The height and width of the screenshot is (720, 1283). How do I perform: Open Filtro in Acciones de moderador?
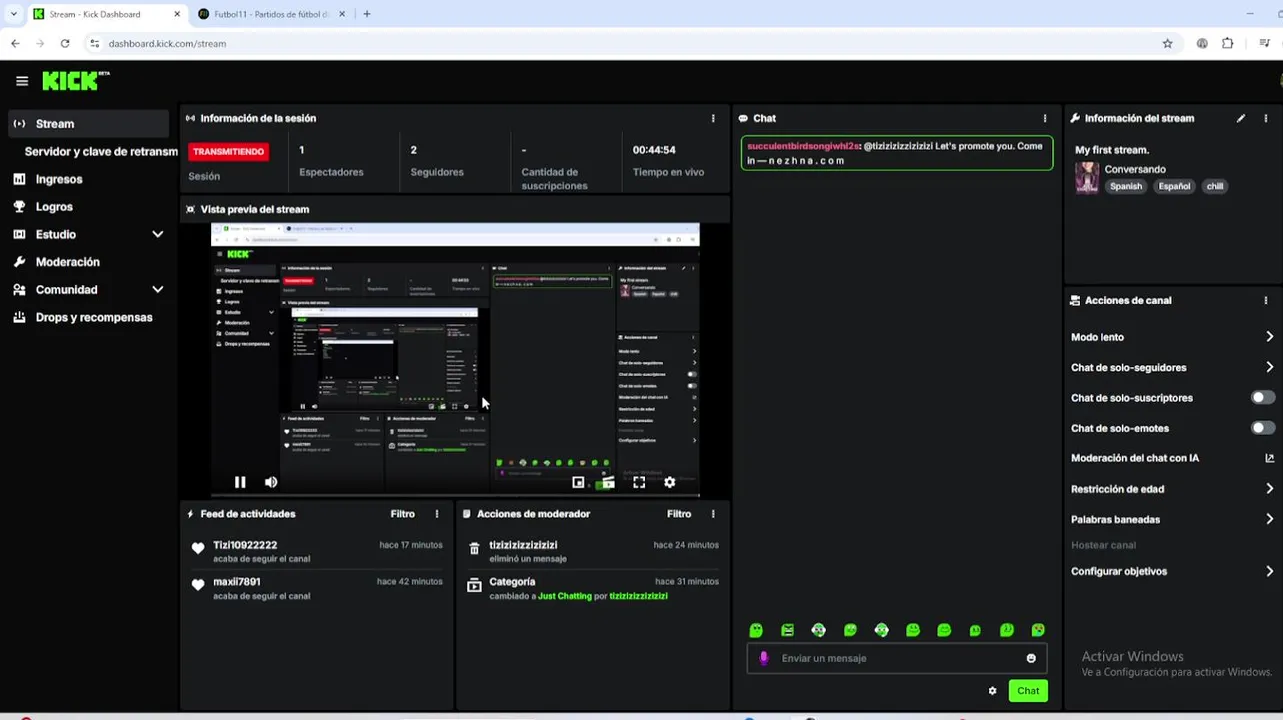click(x=679, y=514)
